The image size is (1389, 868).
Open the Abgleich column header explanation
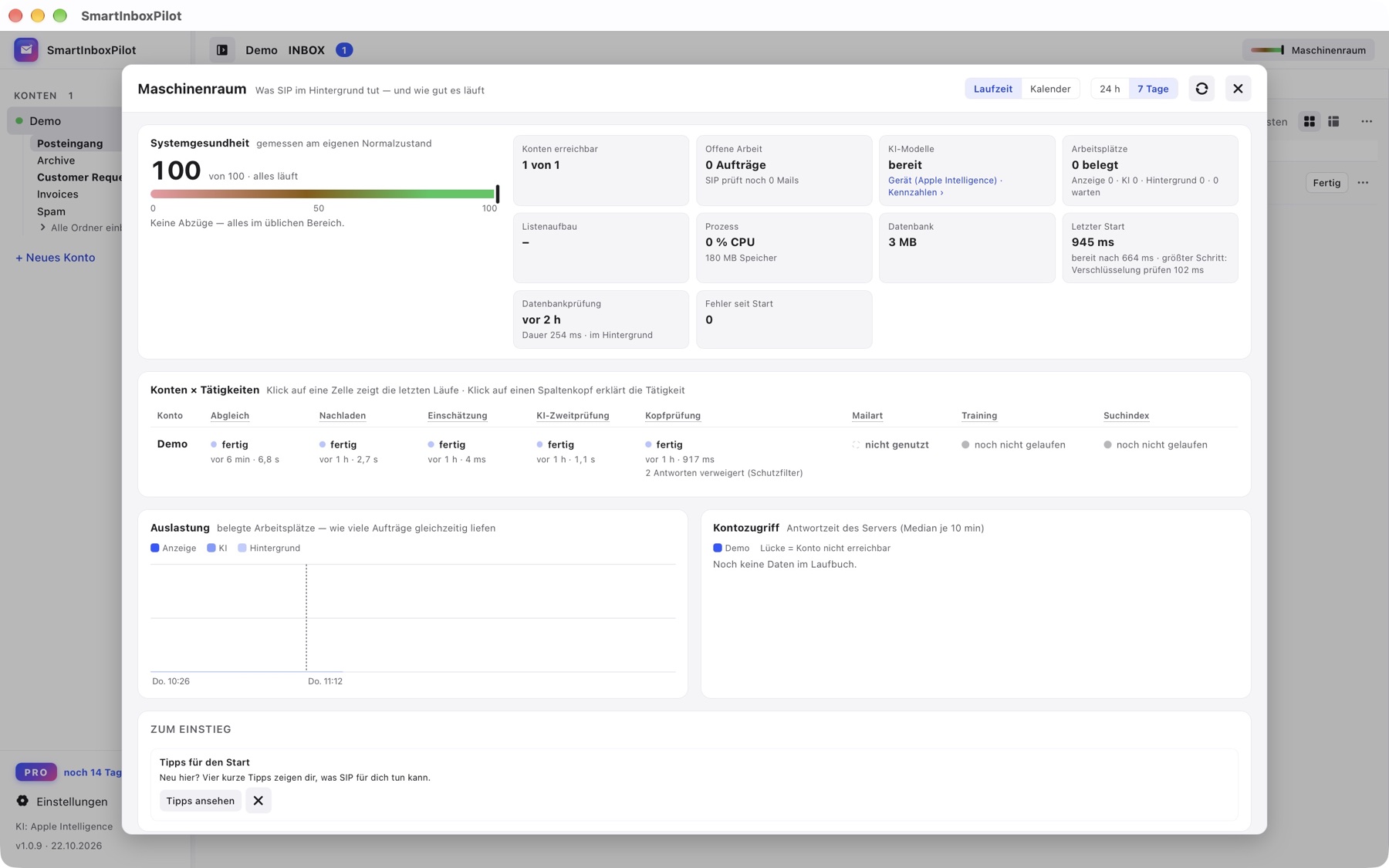coord(230,416)
